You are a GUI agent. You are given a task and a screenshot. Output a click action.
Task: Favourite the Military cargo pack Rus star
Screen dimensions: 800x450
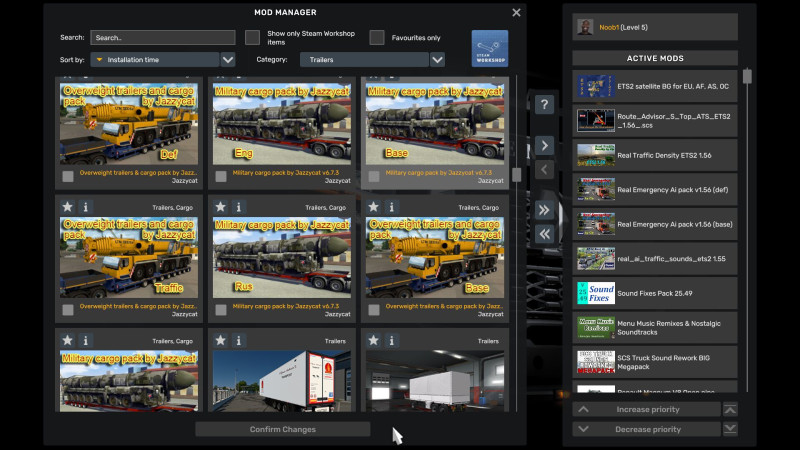coord(220,207)
